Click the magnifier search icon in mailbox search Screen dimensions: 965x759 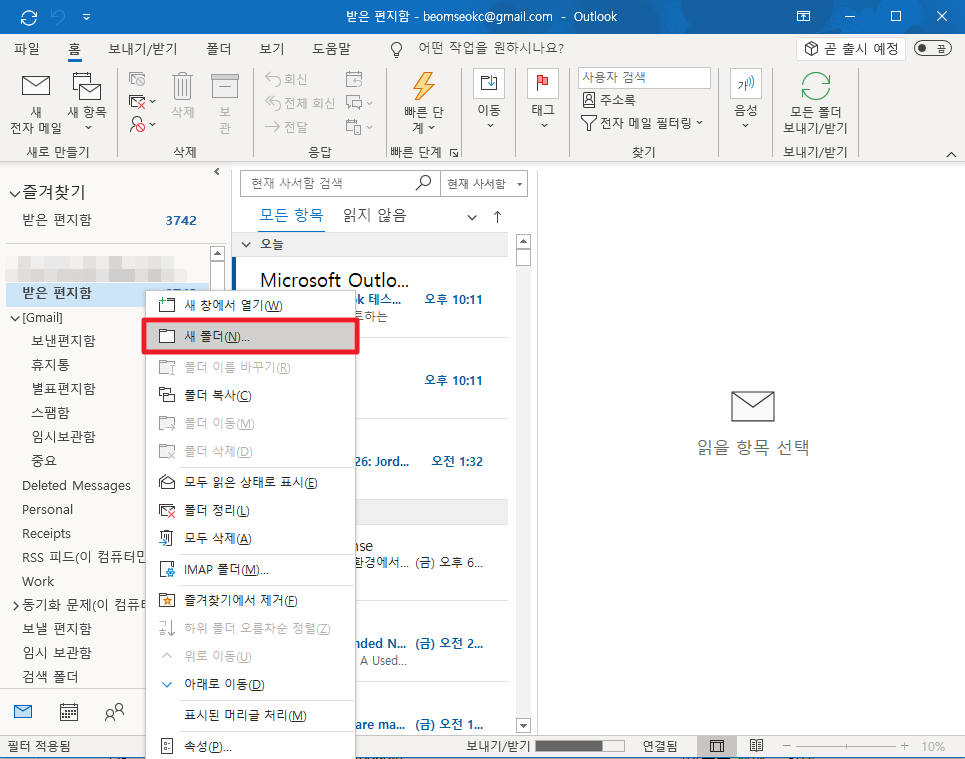pos(423,183)
